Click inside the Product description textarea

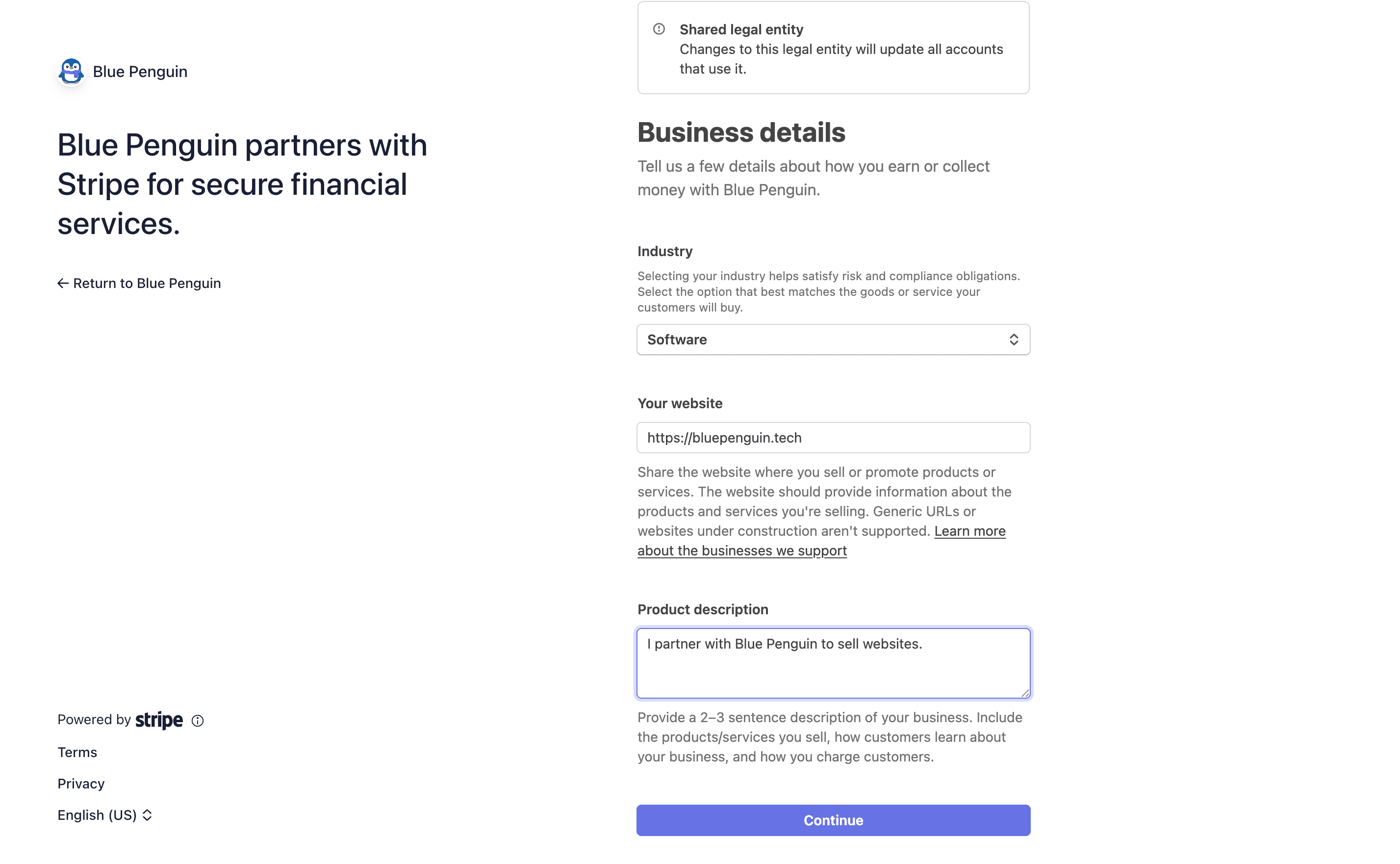pyautogui.click(x=833, y=663)
